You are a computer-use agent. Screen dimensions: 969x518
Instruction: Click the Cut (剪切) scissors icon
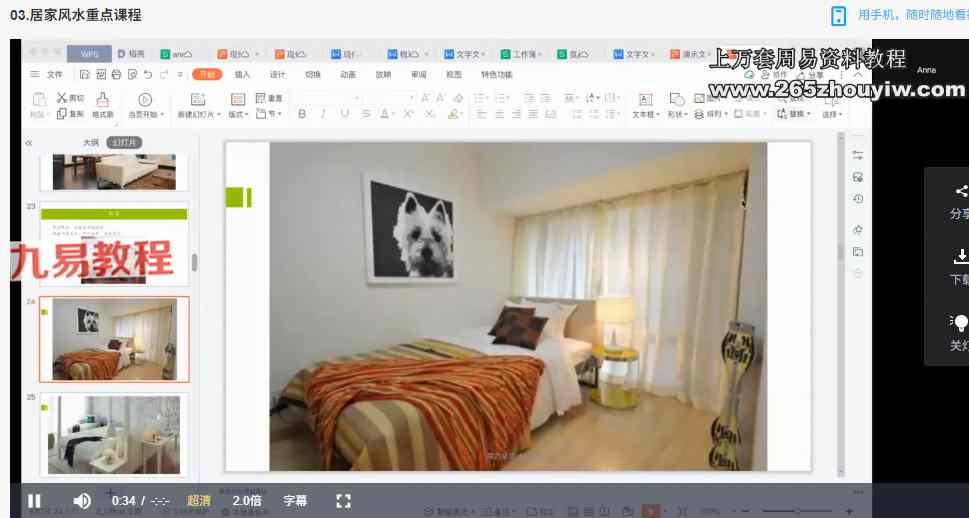coord(62,98)
